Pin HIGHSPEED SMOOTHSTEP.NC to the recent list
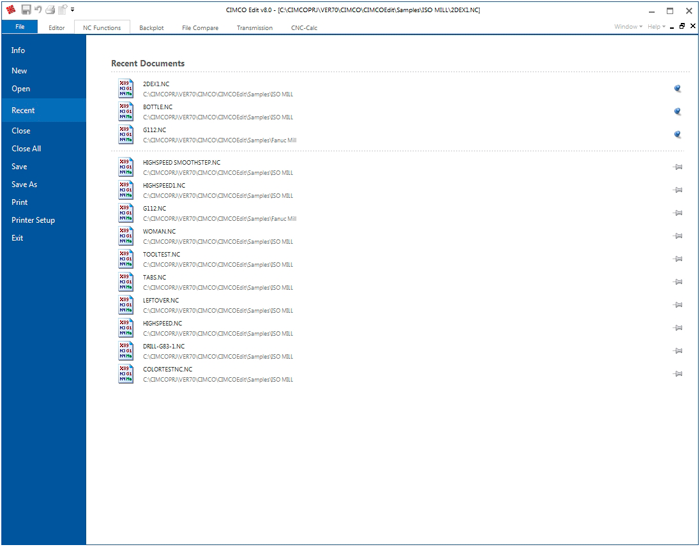Image resolution: width=700 pixels, height=547 pixels. [678, 167]
